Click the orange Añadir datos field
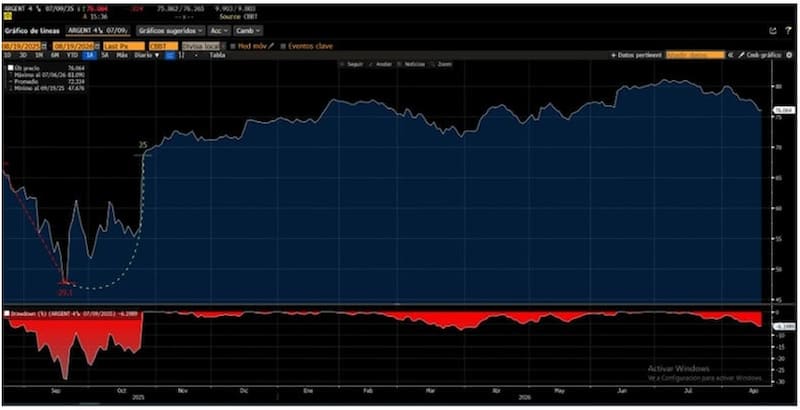The image size is (800, 410). click(695, 55)
